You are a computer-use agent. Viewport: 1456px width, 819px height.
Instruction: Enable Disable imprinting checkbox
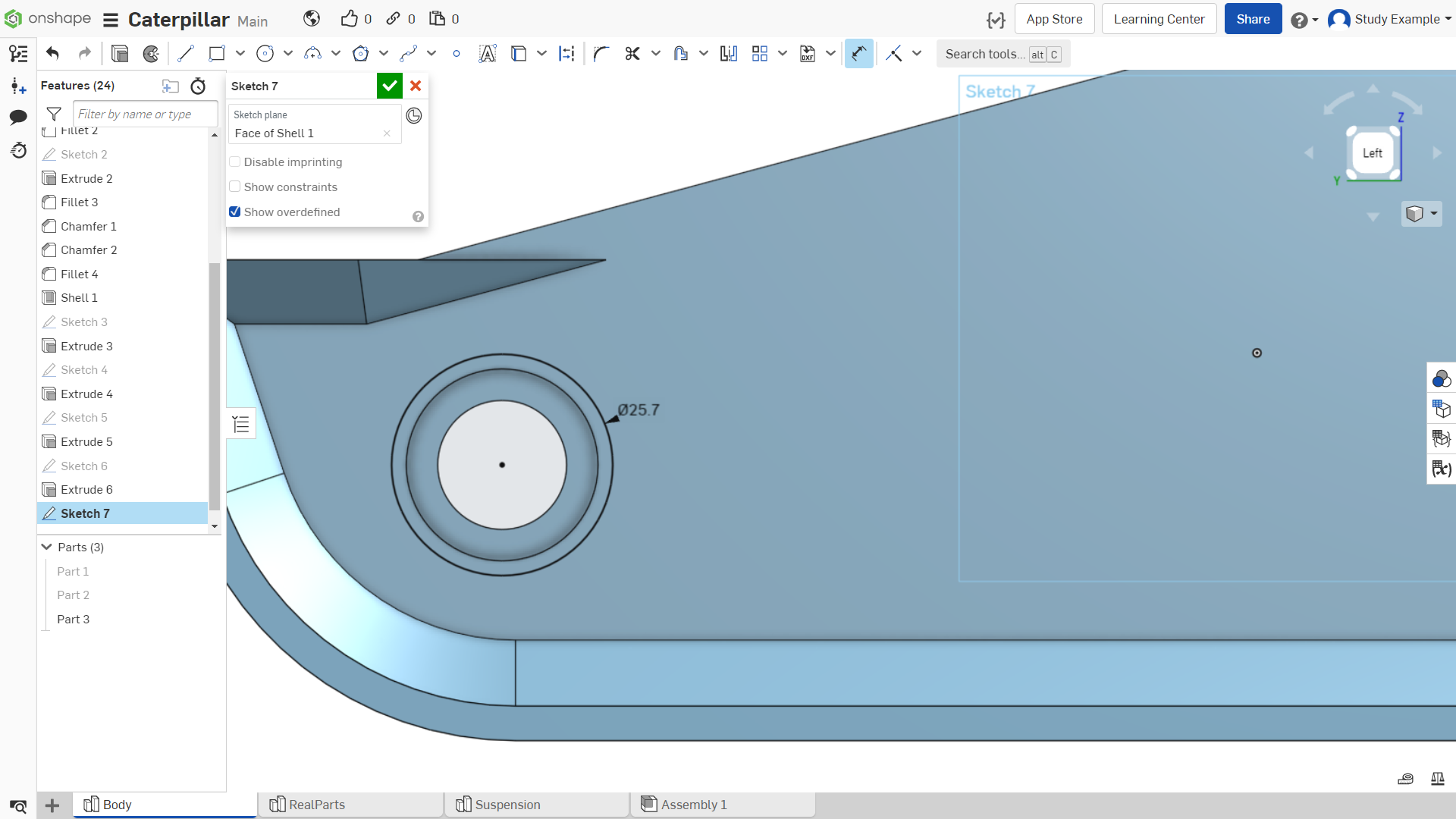235,162
